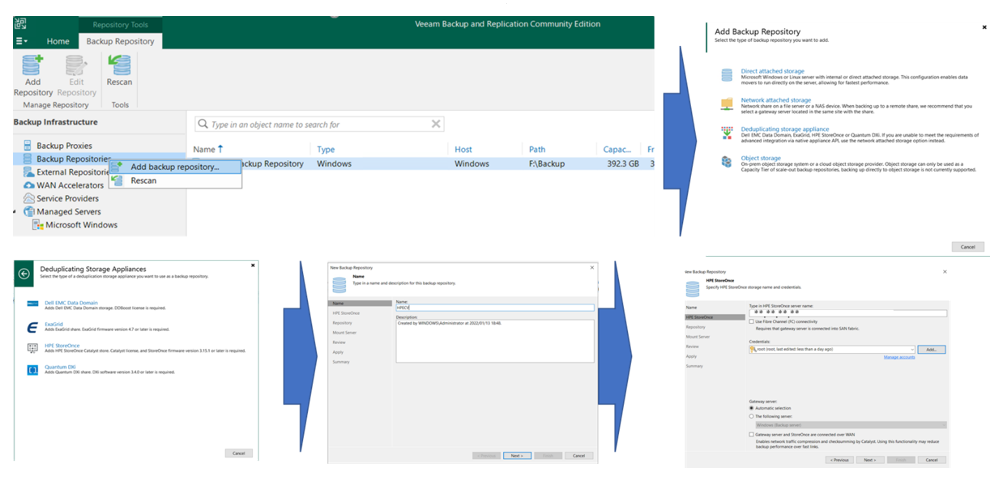The height and width of the screenshot is (486, 1000).
Task: Click the Direct attached storage icon
Action: coord(726,75)
